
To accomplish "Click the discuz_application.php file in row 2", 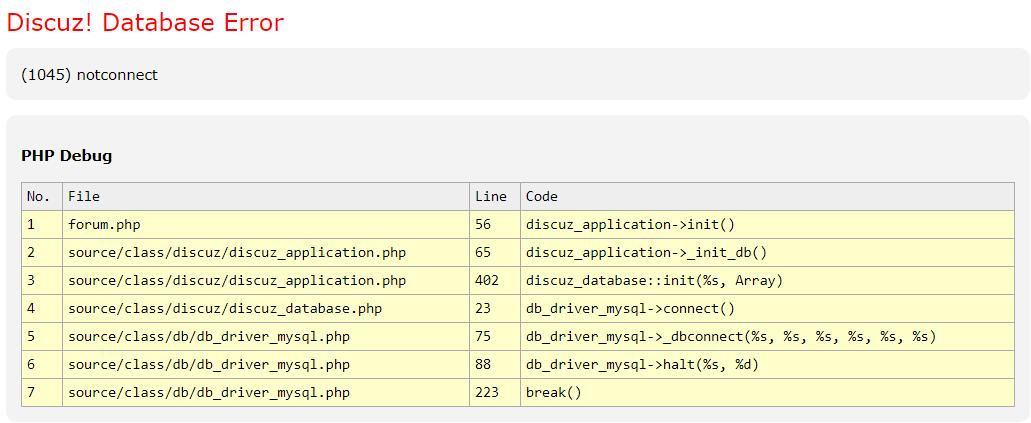I will [x=266, y=253].
